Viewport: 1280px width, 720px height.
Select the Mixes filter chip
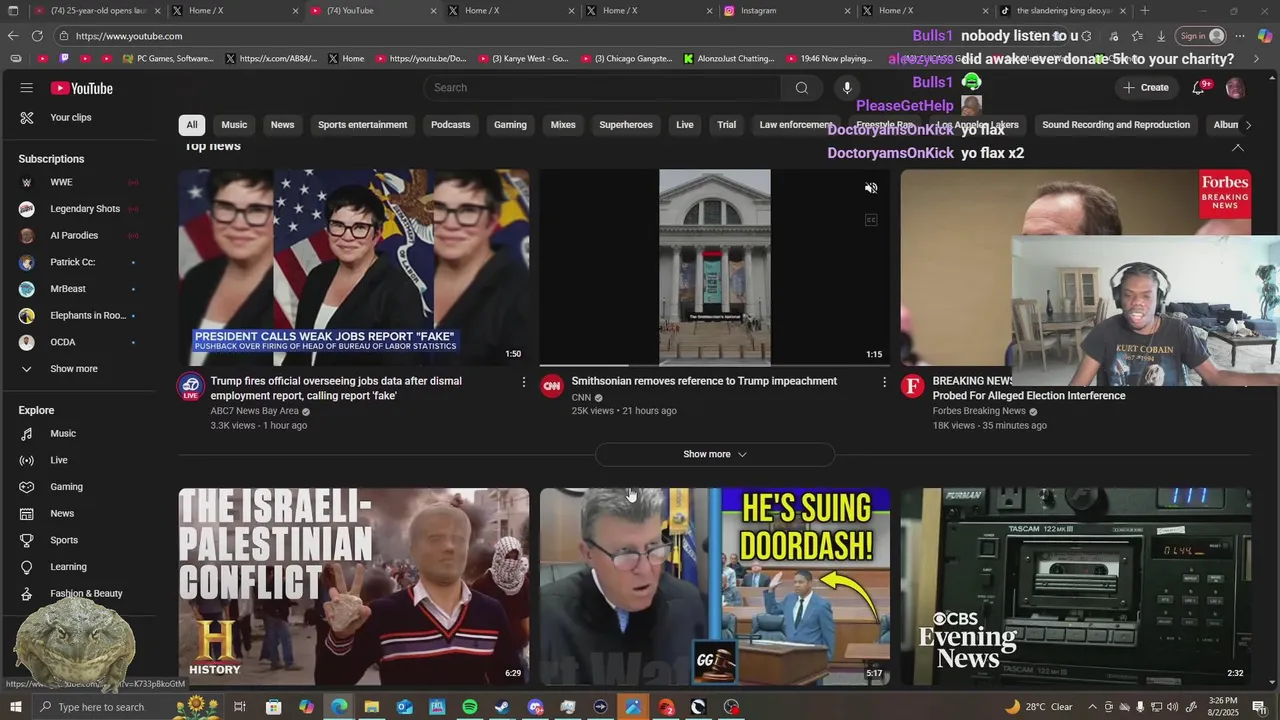pyautogui.click(x=563, y=125)
